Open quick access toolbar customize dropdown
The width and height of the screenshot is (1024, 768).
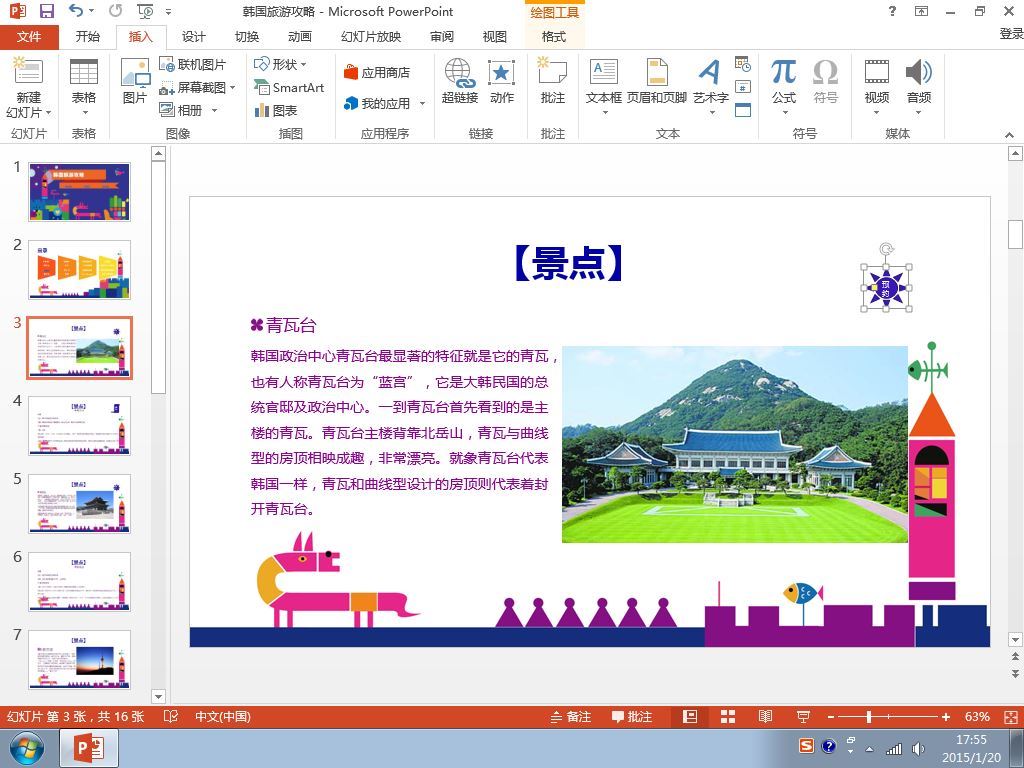tap(168, 12)
